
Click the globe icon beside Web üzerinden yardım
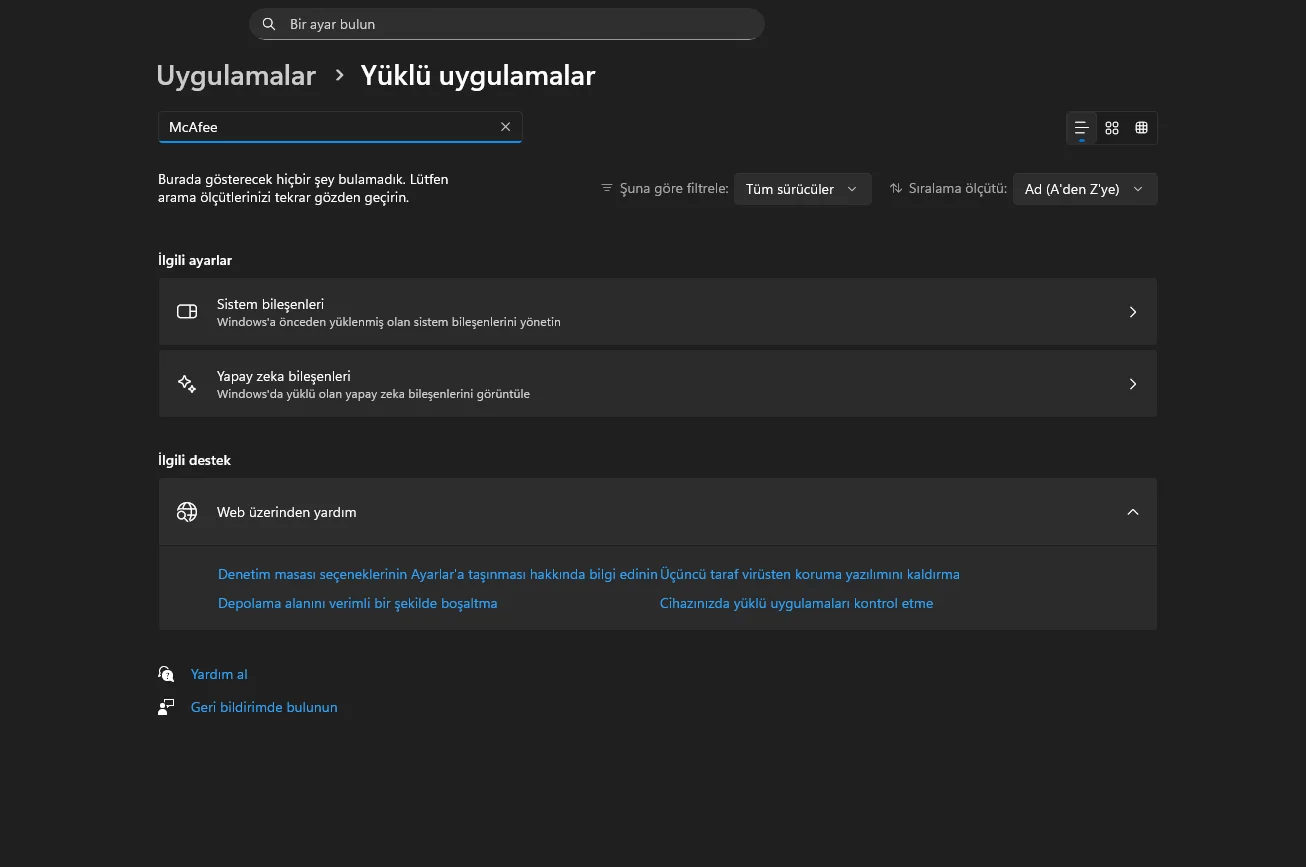pyautogui.click(x=187, y=511)
